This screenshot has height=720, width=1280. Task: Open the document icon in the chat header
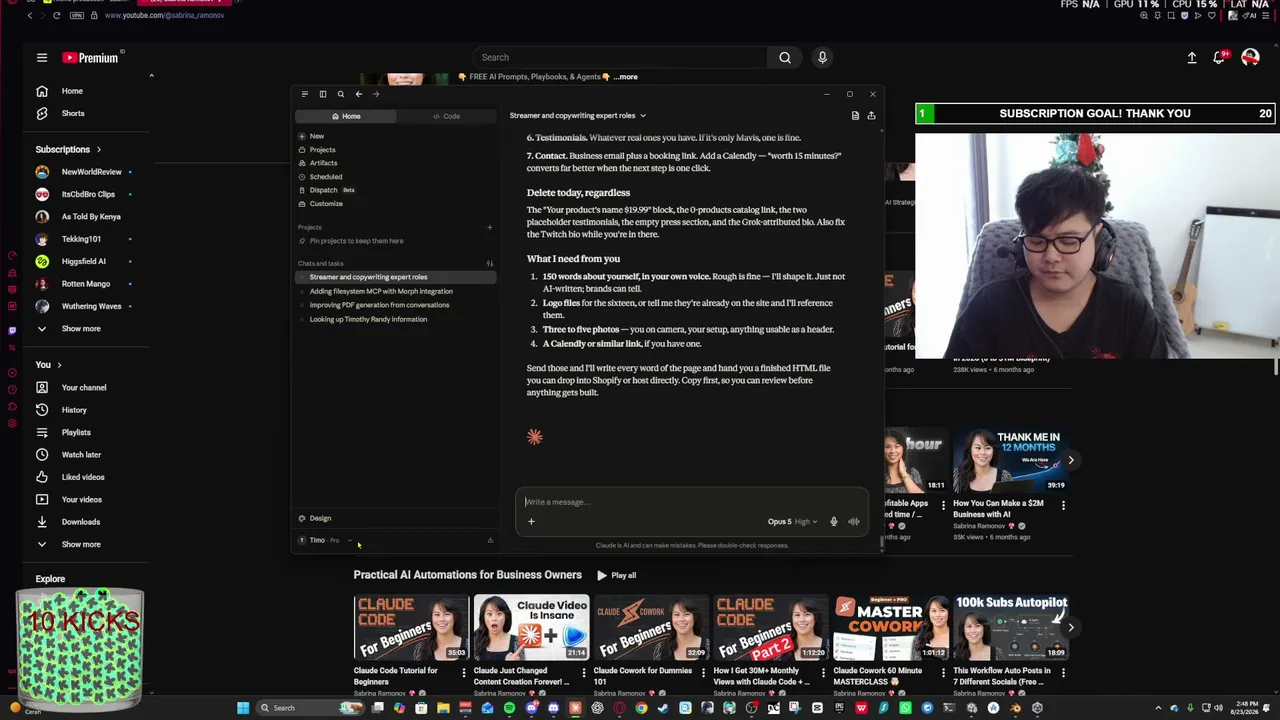point(855,116)
